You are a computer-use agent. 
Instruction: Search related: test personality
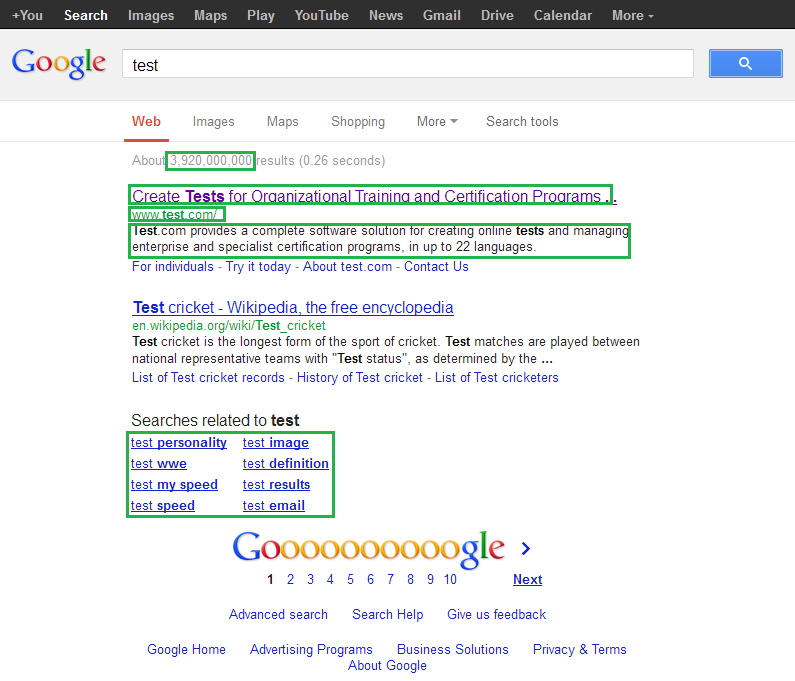click(x=178, y=443)
